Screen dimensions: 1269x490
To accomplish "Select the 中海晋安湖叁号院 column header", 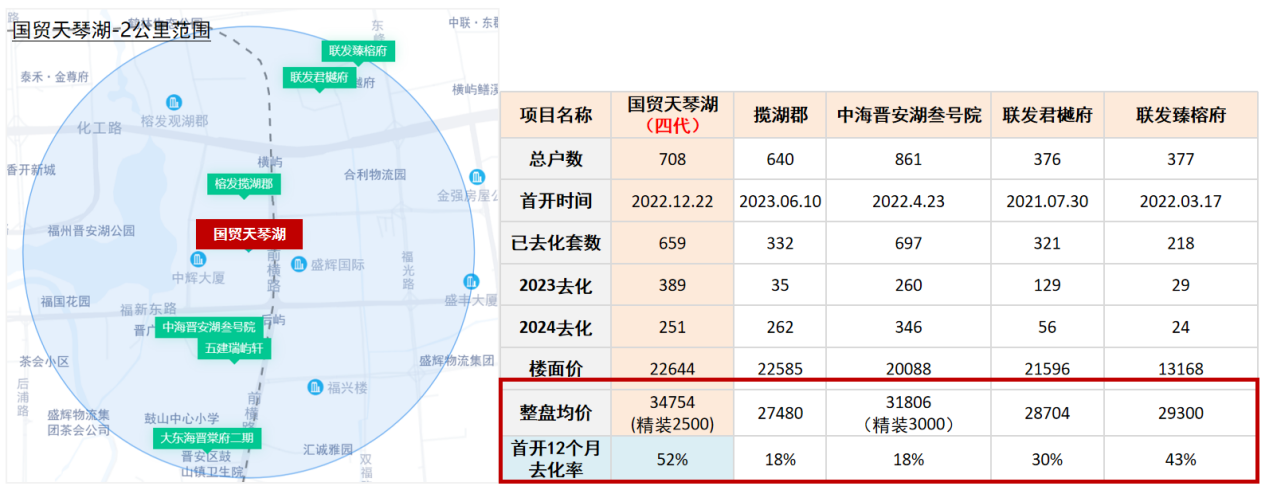I will [909, 116].
